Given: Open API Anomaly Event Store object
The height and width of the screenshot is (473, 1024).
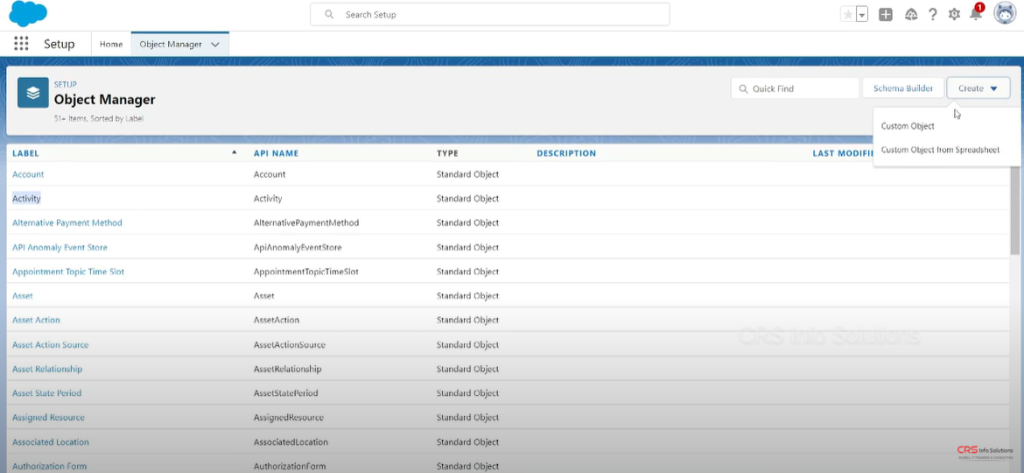Looking at the screenshot, I should tap(60, 248).
